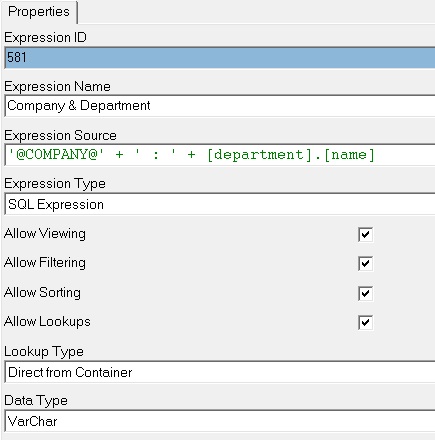
Task: Click the Expression Source label
Action: [x=60, y=135]
